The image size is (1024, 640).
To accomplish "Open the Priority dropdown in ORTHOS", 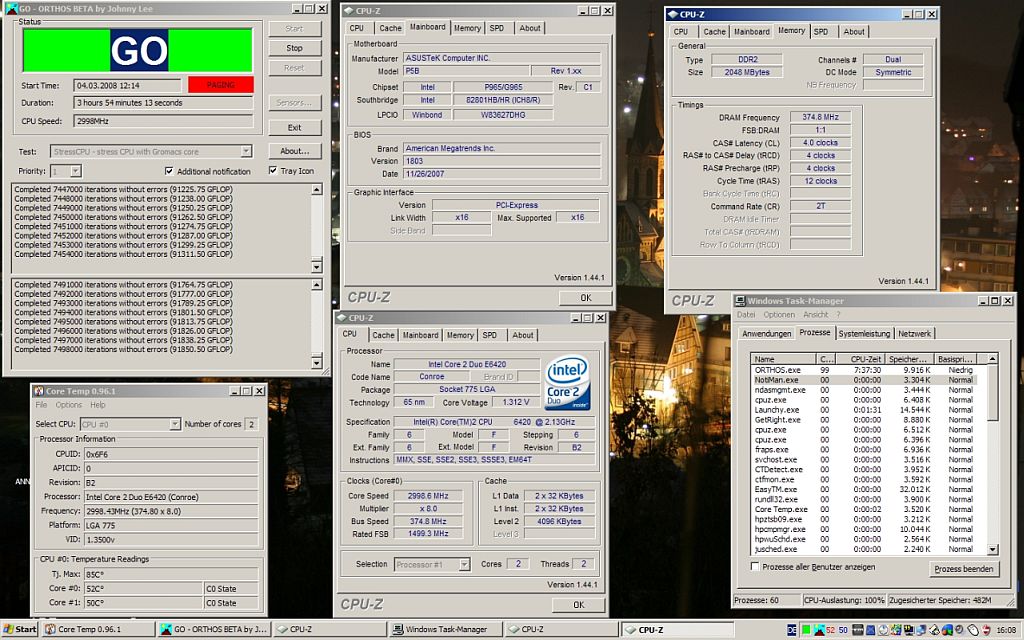I will point(76,171).
